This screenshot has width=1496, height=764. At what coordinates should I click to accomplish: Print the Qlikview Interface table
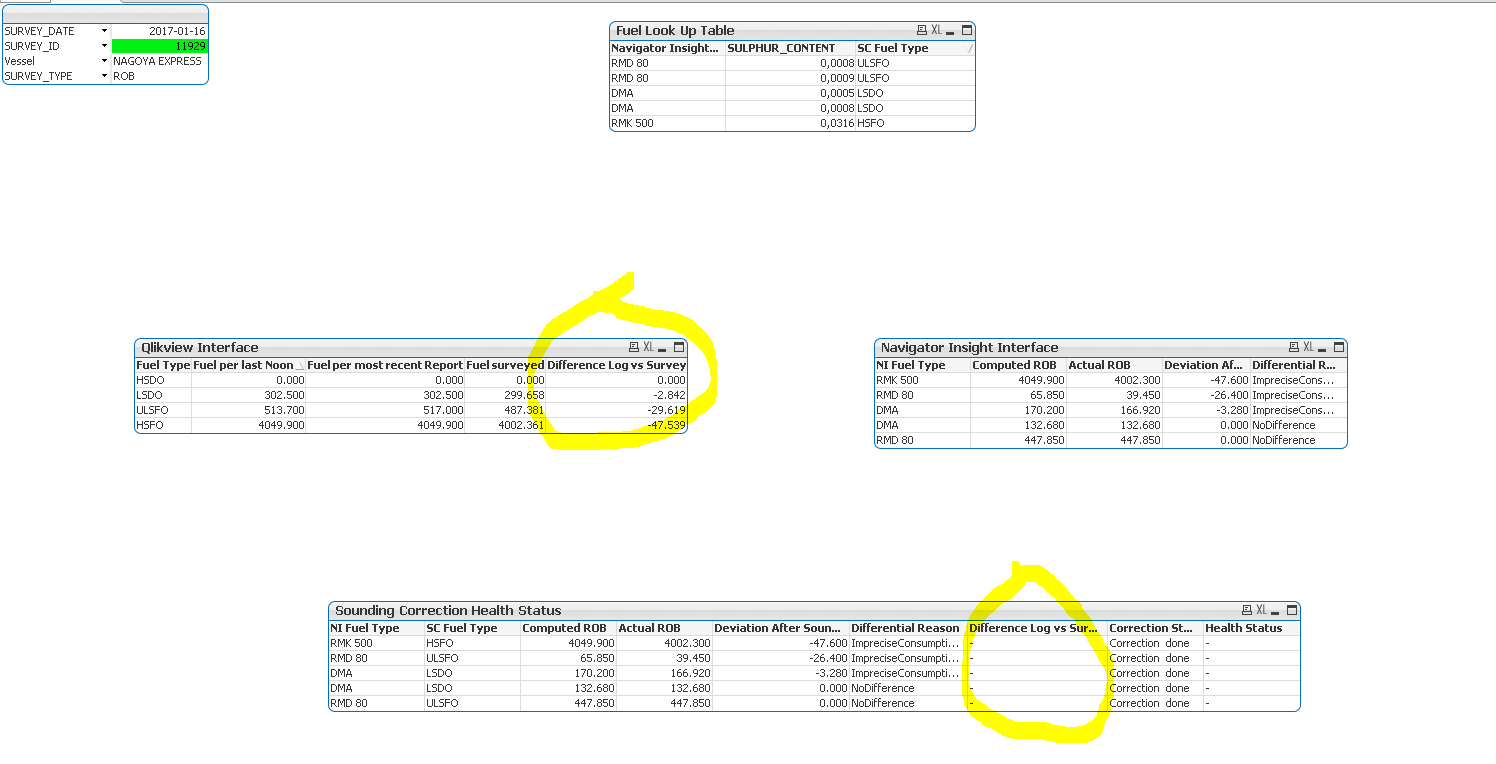point(634,347)
